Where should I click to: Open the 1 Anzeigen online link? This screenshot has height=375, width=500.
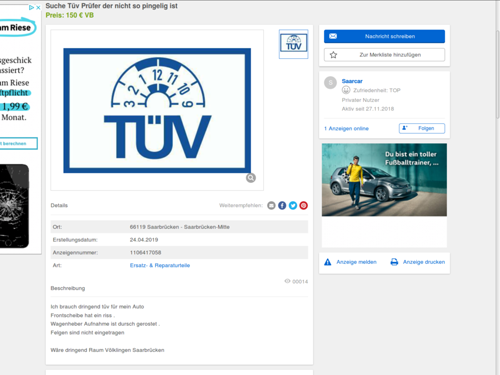click(x=346, y=128)
